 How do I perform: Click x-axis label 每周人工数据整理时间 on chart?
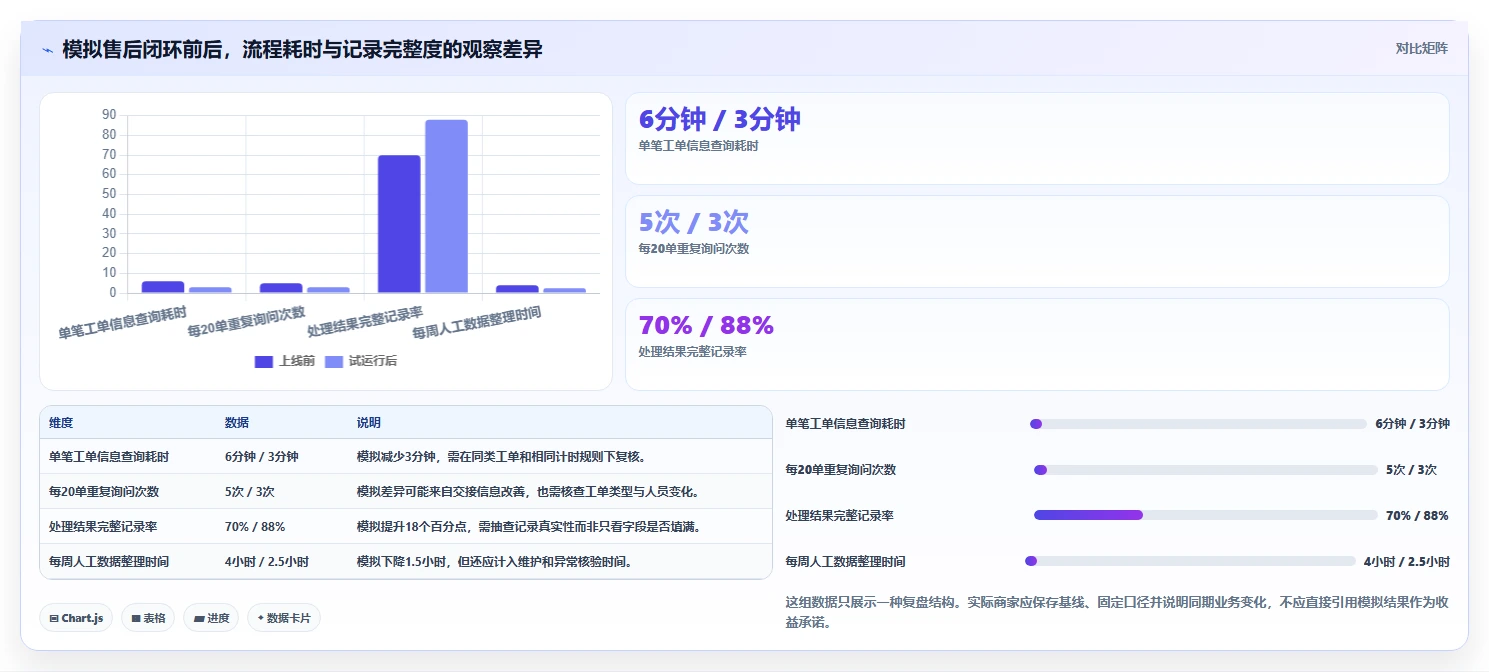pyautogui.click(x=477, y=323)
